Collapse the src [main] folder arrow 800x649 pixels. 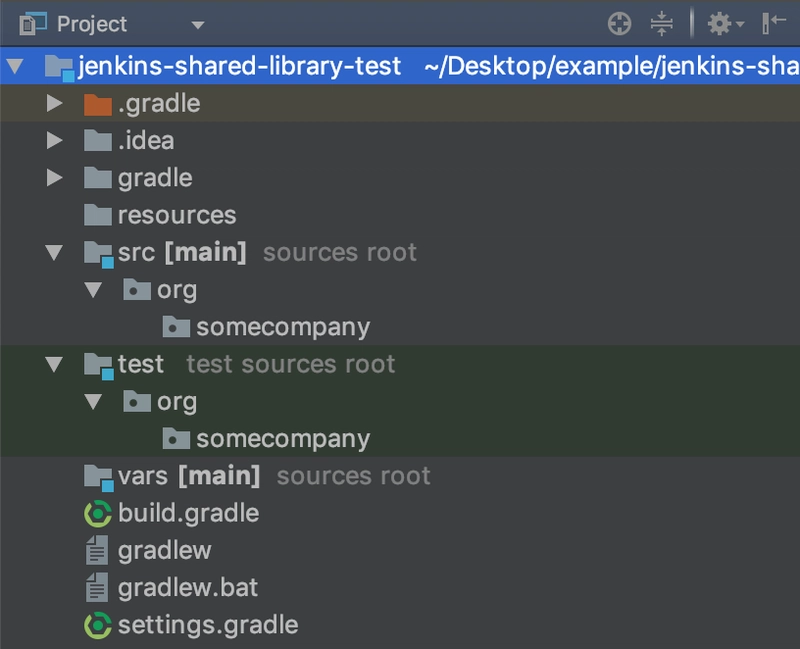(x=54, y=253)
